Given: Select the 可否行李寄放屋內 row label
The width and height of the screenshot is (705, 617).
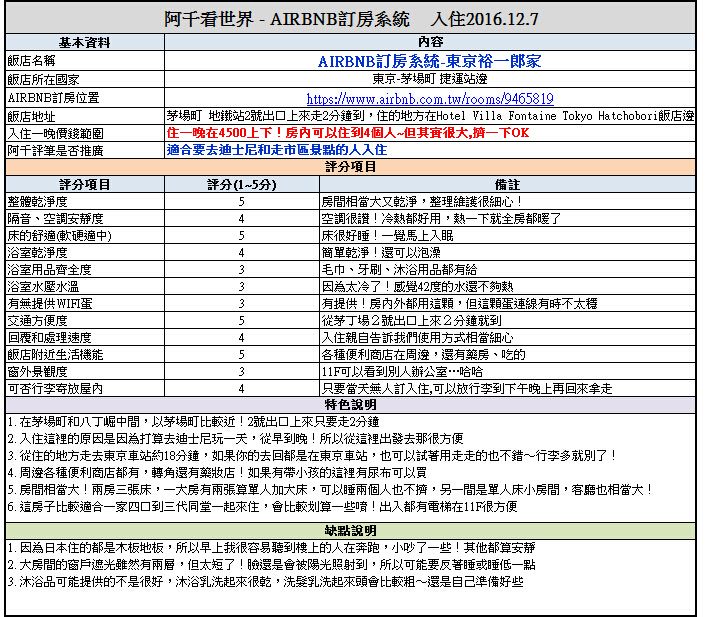Looking at the screenshot, I should pyautogui.click(x=55, y=390).
